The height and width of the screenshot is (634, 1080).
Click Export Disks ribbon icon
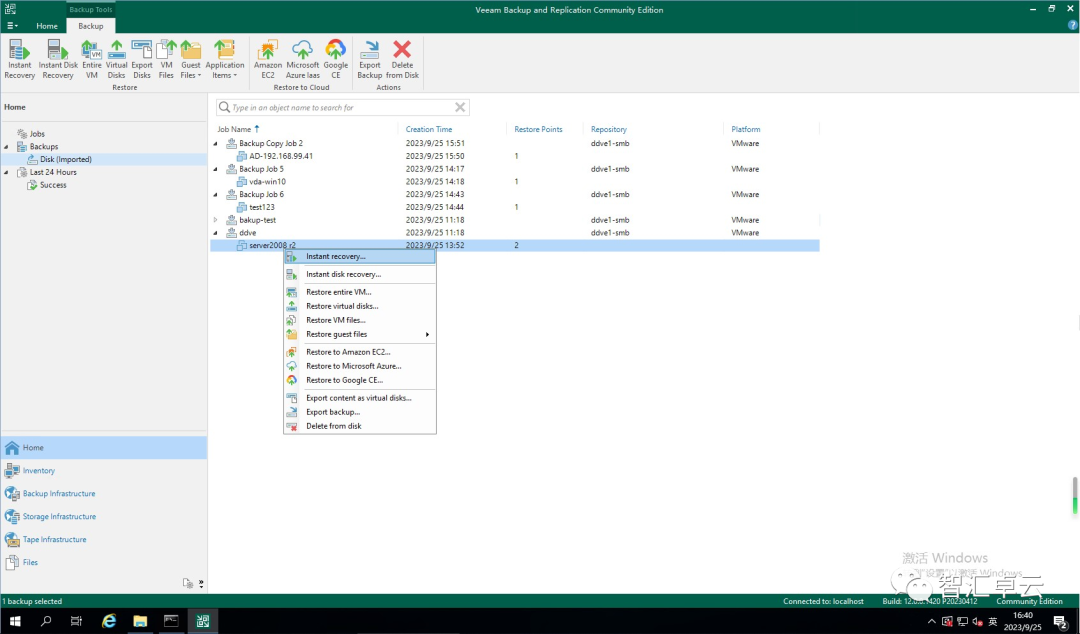click(142, 59)
